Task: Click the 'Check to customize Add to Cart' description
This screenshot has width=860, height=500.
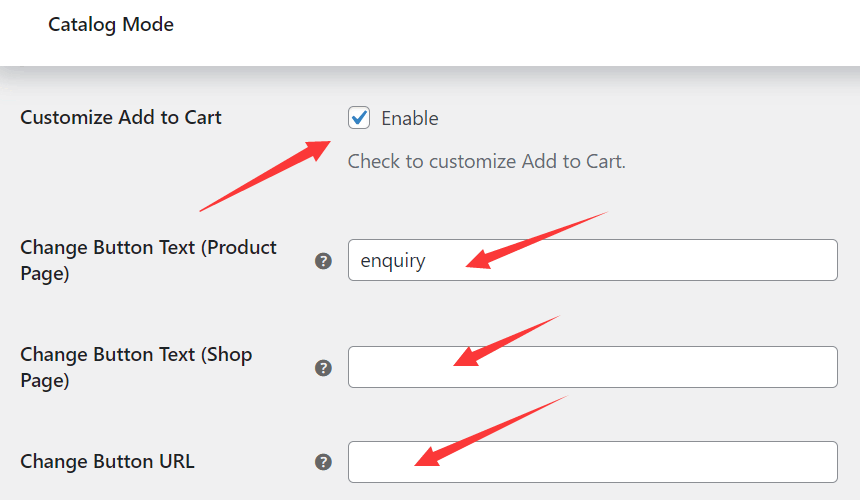Action: (486, 161)
